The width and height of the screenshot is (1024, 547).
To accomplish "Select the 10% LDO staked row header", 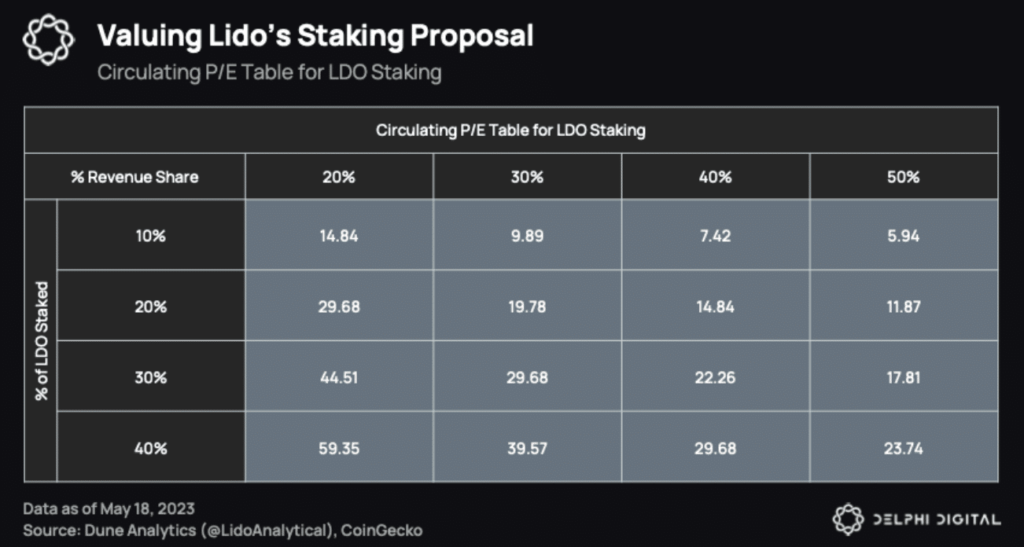I will click(152, 235).
